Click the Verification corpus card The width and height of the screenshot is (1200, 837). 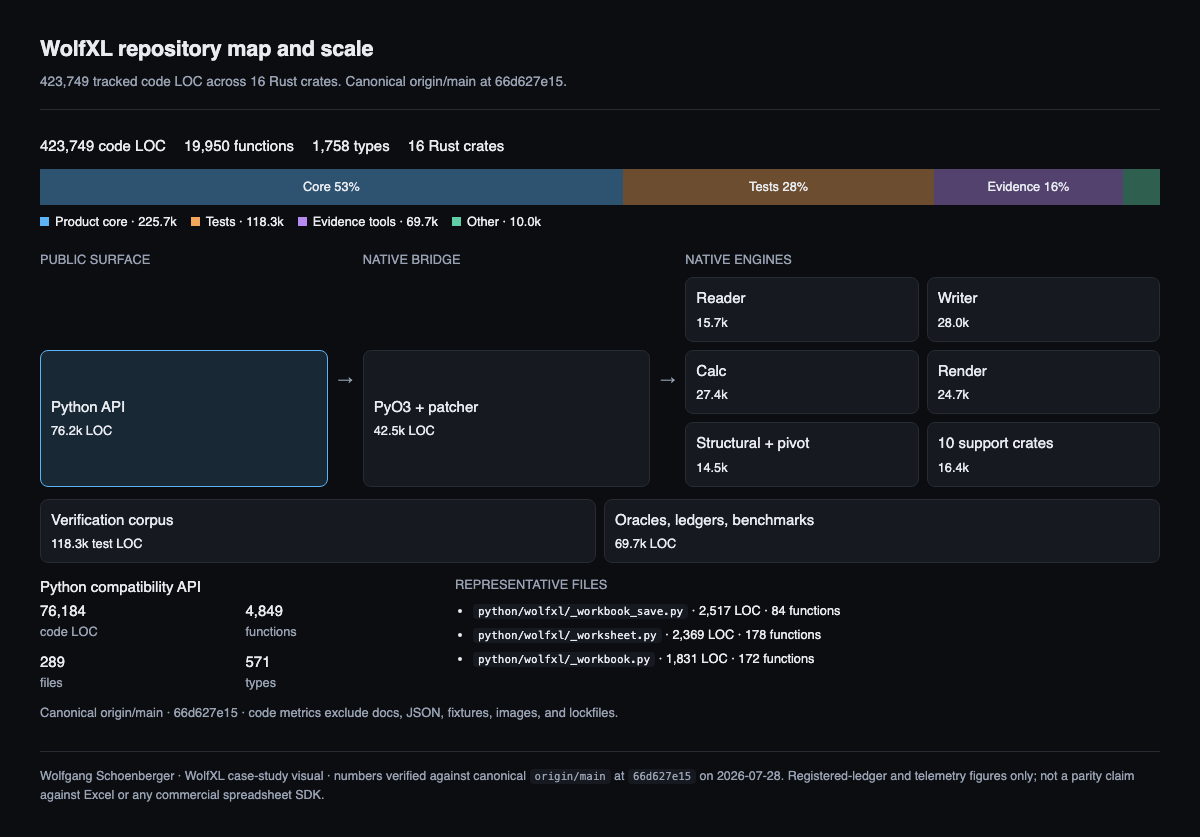point(318,531)
